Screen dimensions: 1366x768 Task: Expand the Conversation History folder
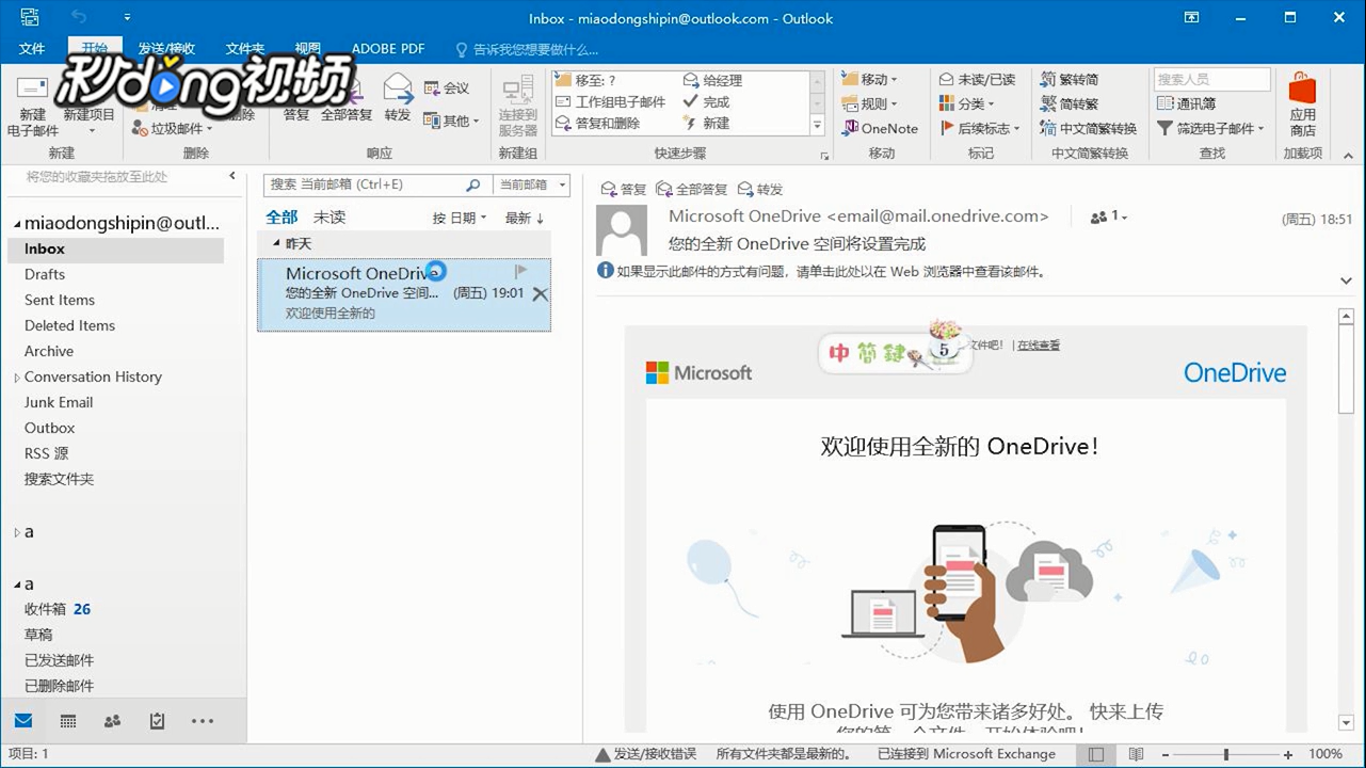(x=17, y=378)
